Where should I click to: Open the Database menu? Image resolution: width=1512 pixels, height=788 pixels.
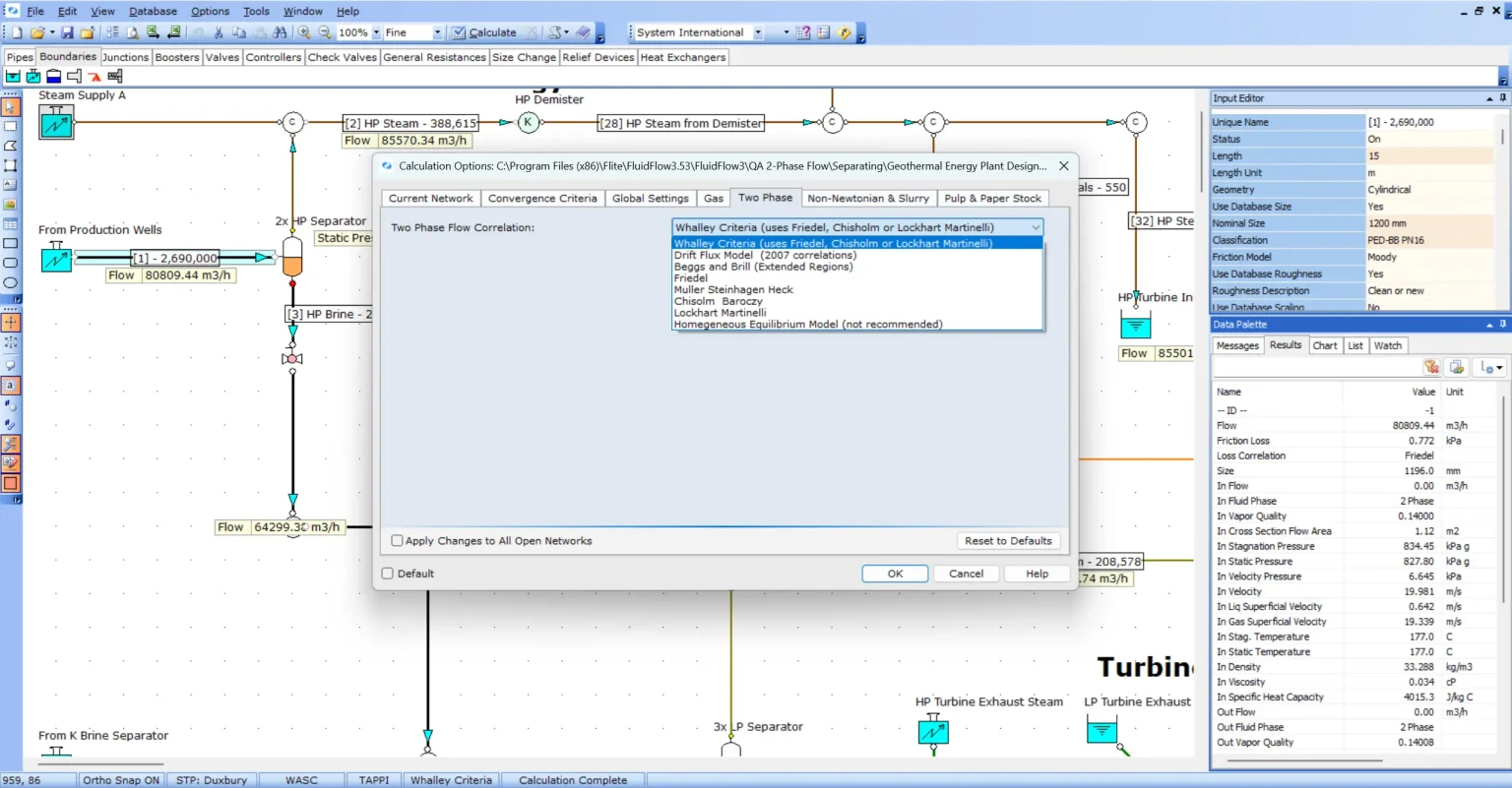click(153, 11)
